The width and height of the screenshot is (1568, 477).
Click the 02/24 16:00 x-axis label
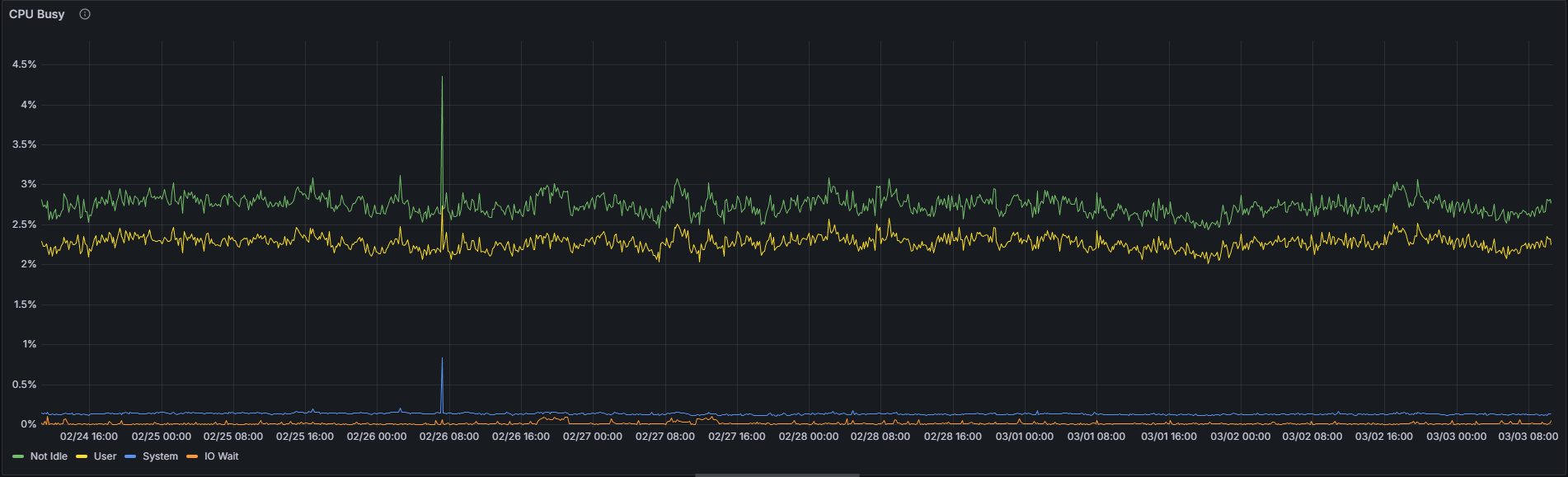pyautogui.click(x=89, y=437)
